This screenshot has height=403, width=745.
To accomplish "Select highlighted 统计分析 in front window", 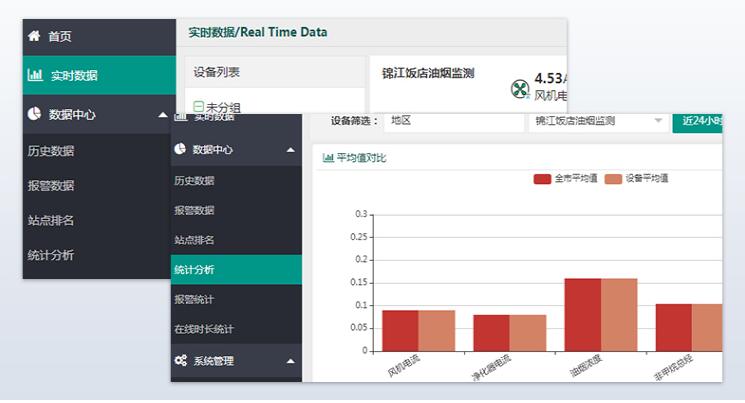I will (236, 269).
